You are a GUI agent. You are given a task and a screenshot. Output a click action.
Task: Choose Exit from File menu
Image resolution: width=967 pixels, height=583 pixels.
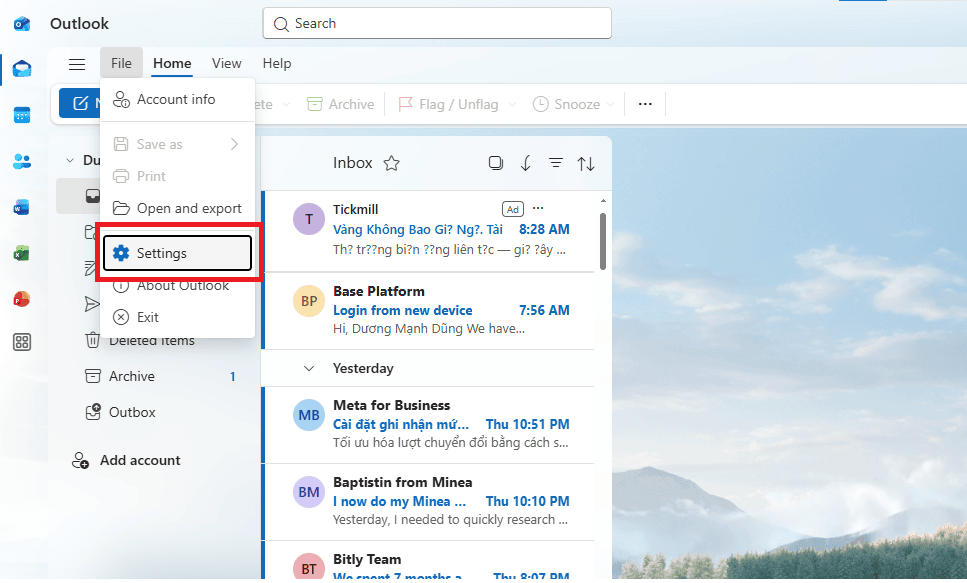click(178, 317)
